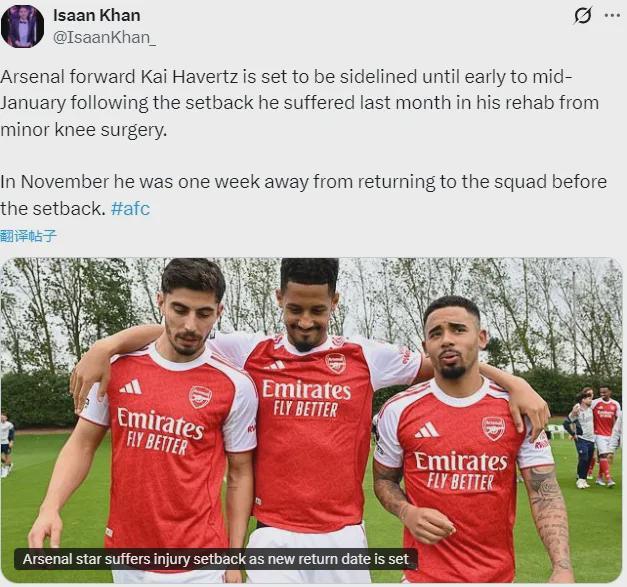
Task: Click the @IsaanKhan_ handle
Action: pos(104,38)
